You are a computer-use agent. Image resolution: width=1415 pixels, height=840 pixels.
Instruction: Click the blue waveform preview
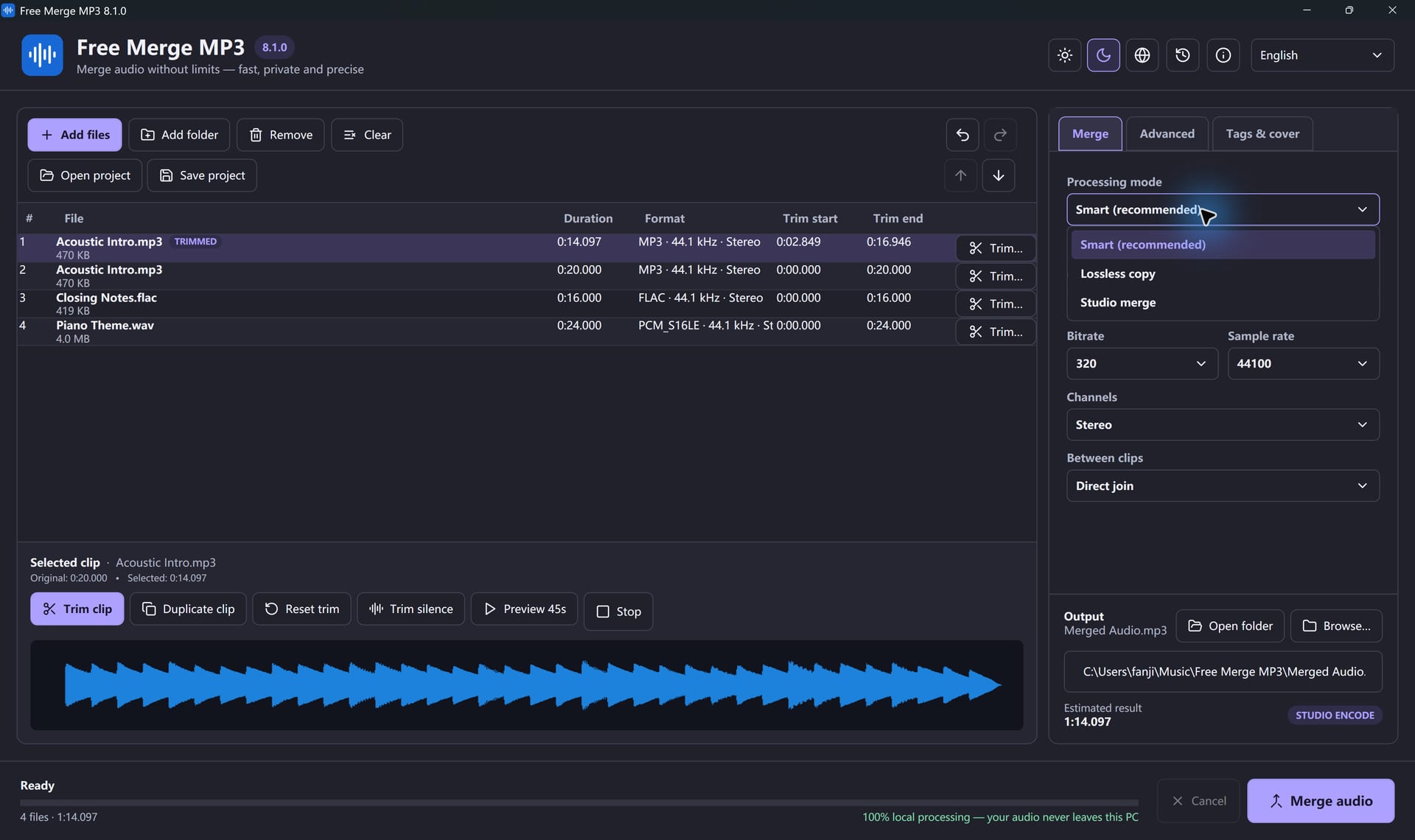click(x=526, y=685)
